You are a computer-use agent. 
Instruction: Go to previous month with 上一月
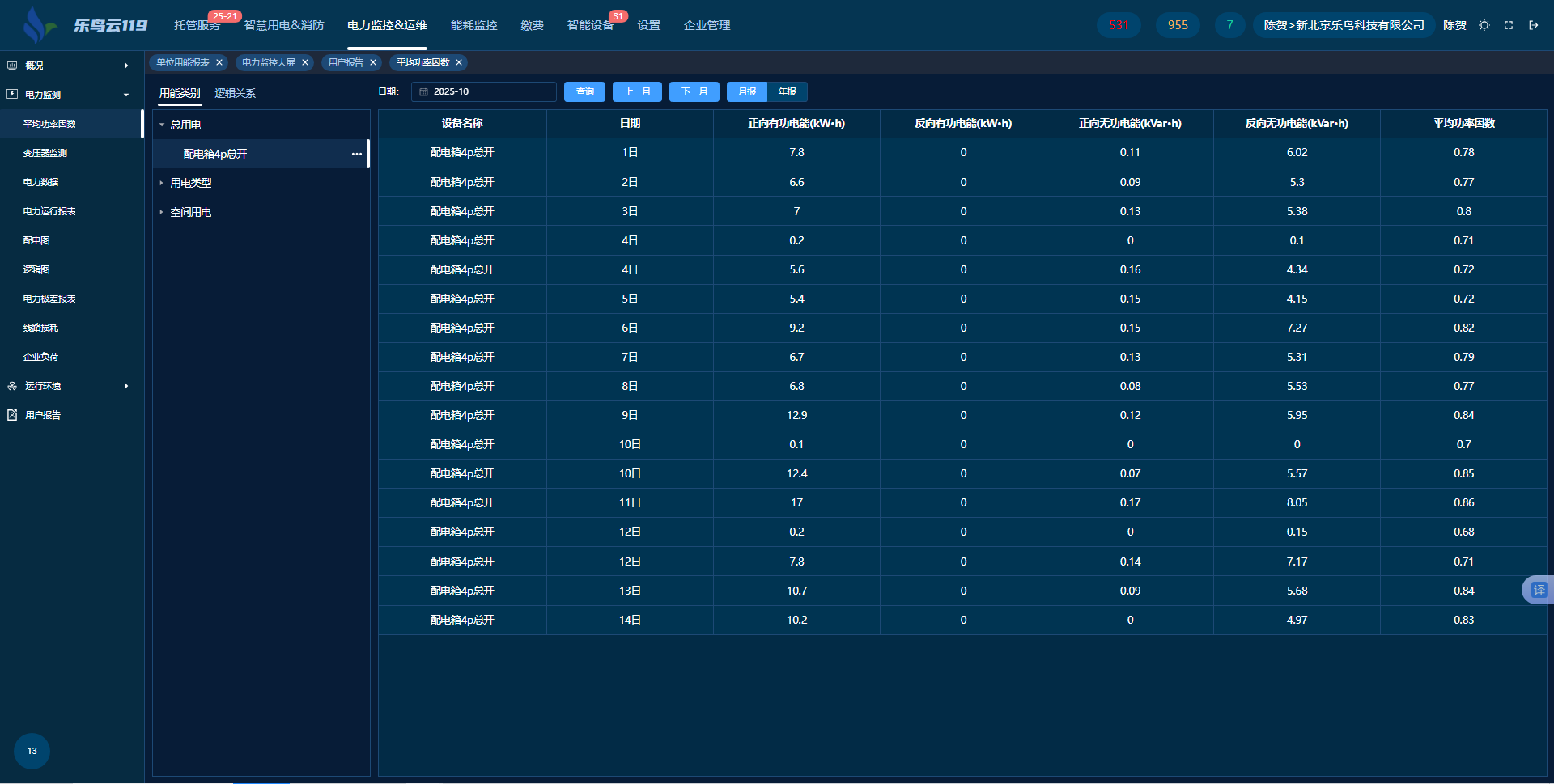pos(637,92)
